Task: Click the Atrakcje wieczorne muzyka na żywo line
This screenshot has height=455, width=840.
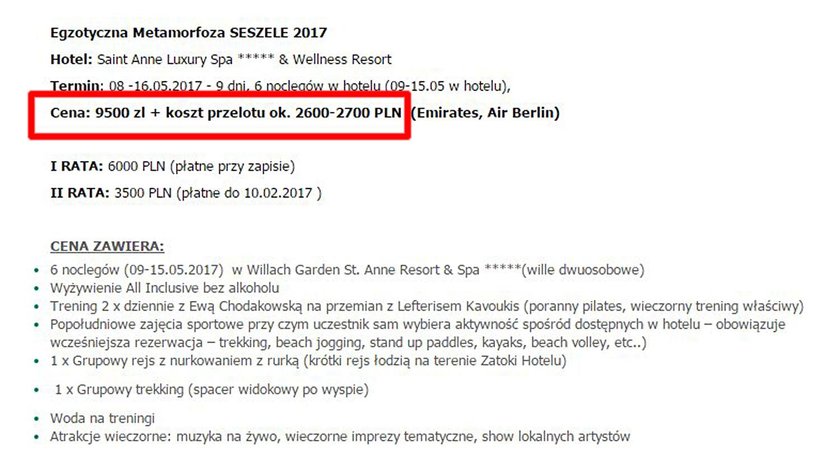Action: [340, 436]
